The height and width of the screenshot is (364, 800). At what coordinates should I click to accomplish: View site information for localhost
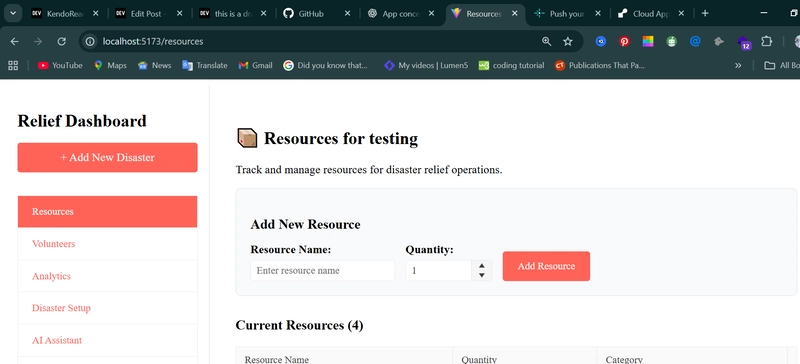click(x=90, y=41)
